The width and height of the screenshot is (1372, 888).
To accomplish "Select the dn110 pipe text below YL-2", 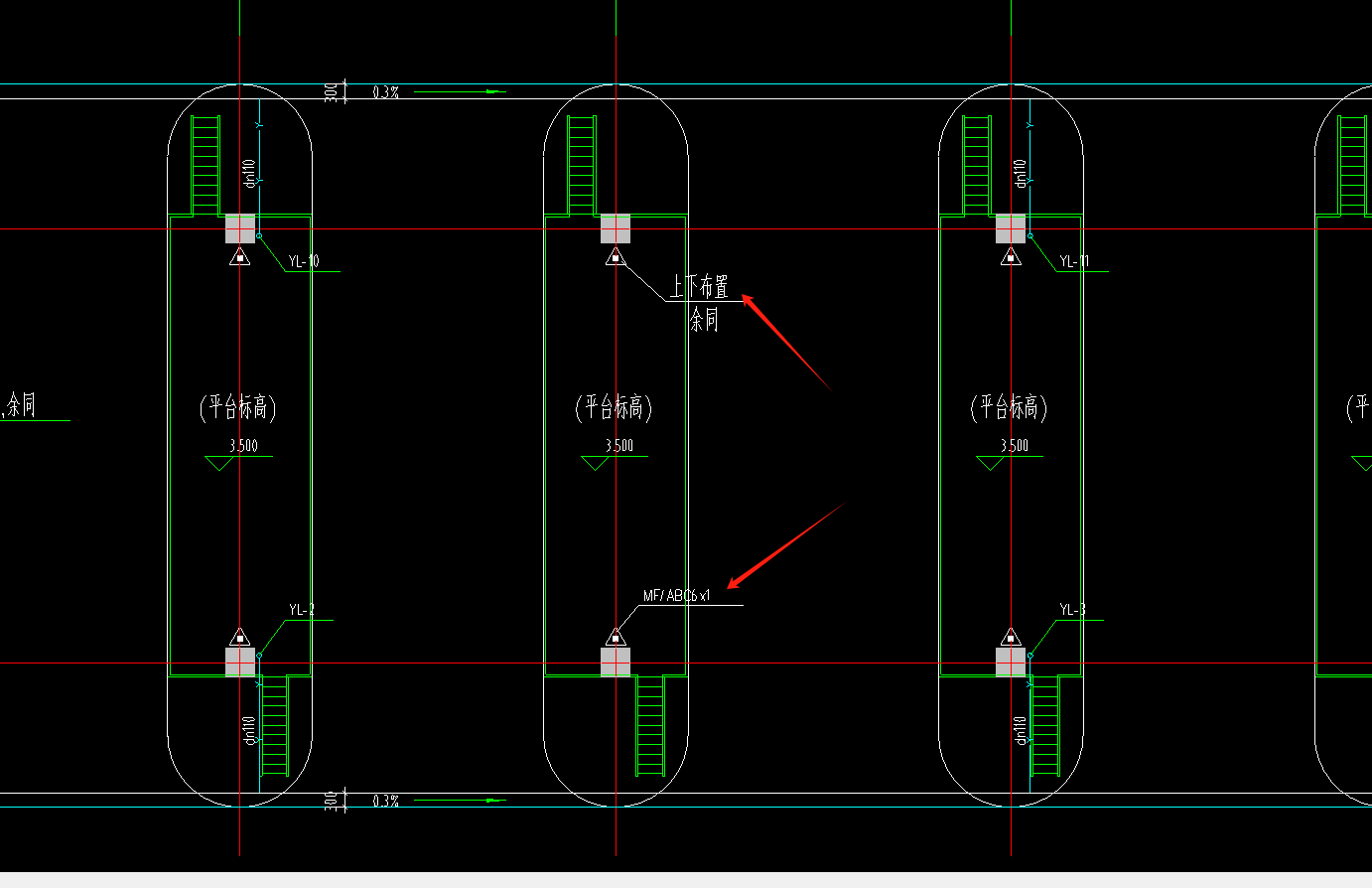I will click(250, 730).
